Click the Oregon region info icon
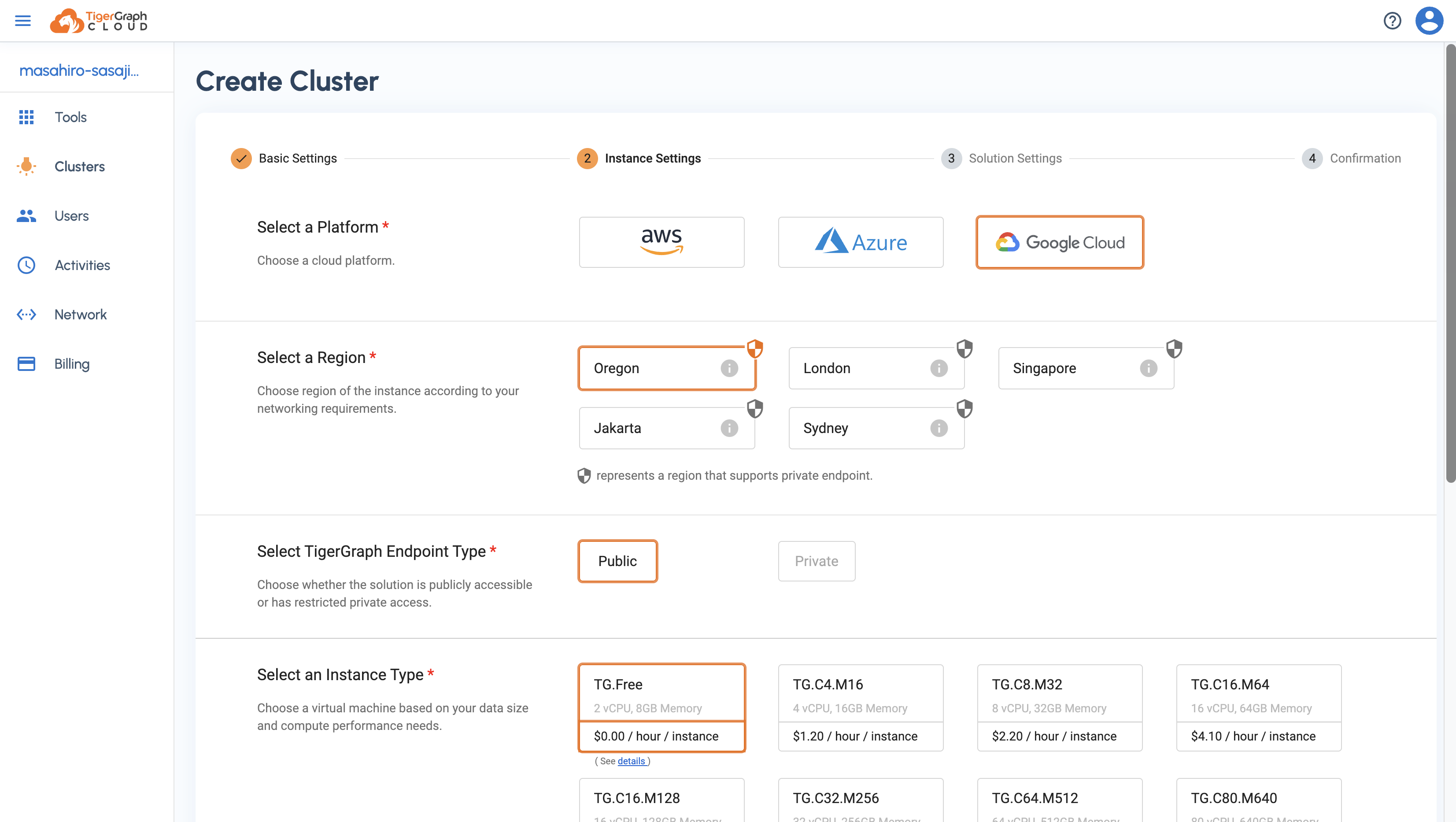The width and height of the screenshot is (1456, 822). coord(729,368)
